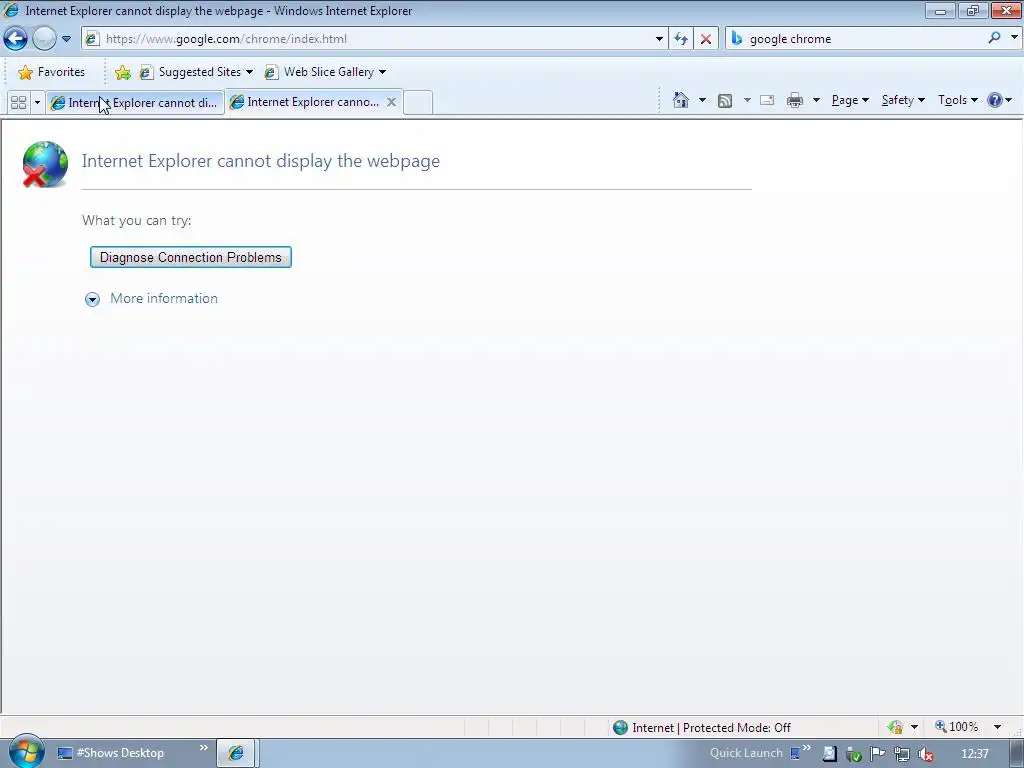Screen dimensions: 1024x768
Task: Open the search provider dropdown arrow
Action: (1014, 37)
